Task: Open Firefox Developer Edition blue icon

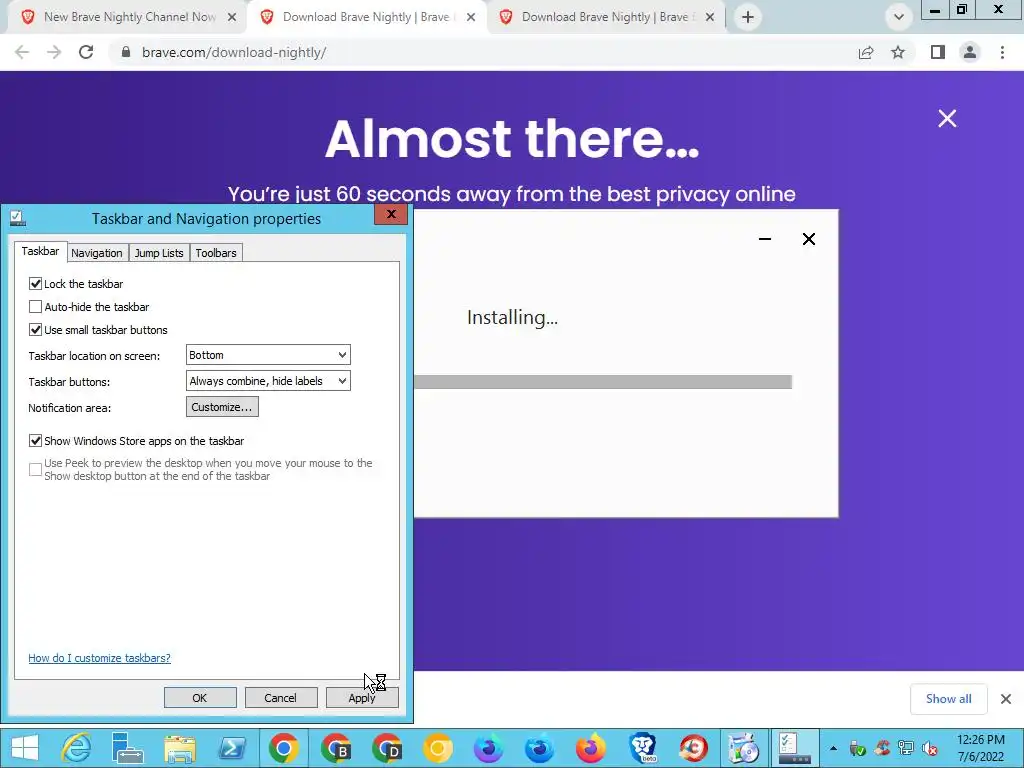Action: pos(539,748)
